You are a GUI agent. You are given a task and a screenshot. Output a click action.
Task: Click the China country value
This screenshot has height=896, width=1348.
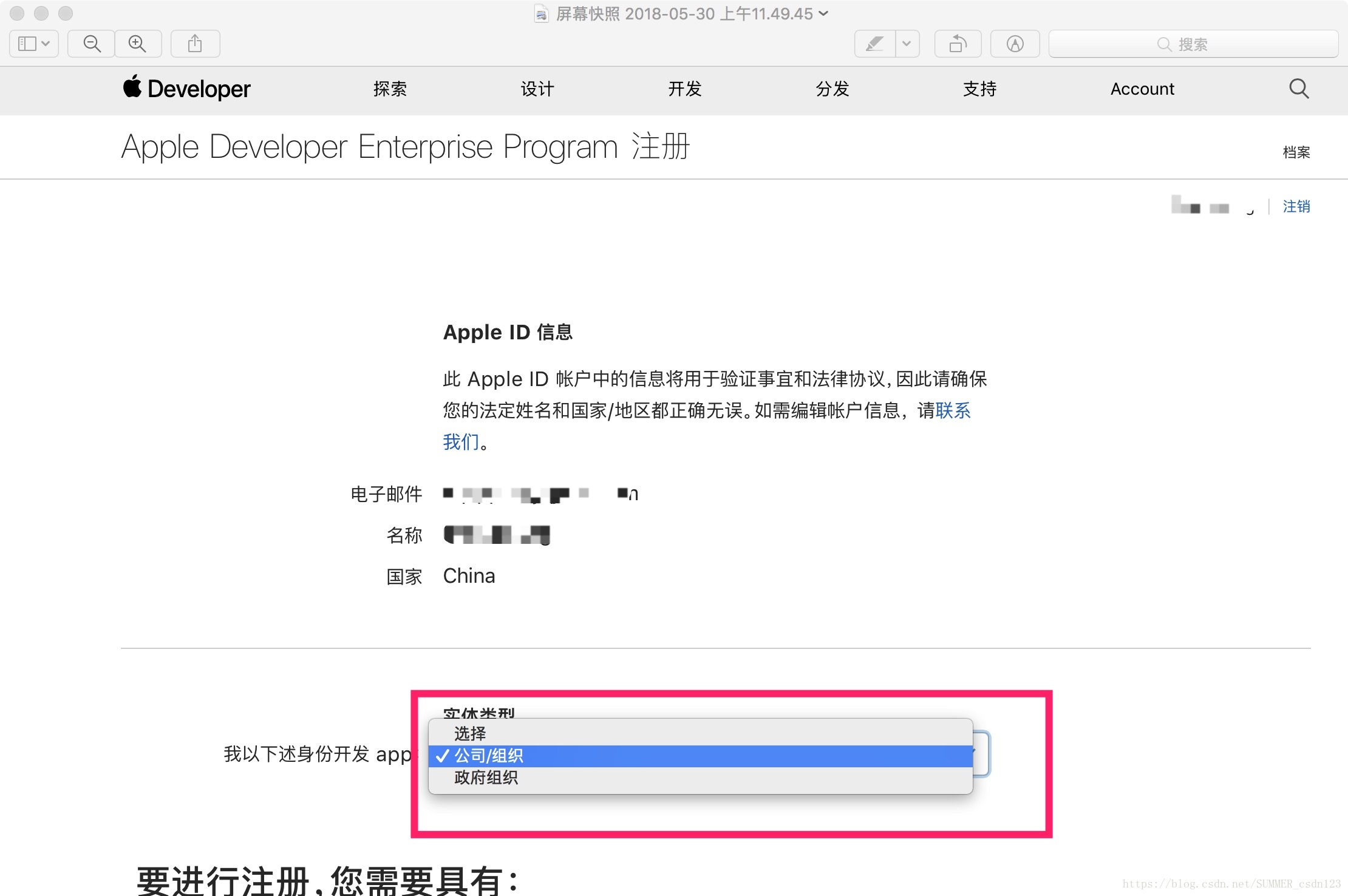(x=469, y=575)
